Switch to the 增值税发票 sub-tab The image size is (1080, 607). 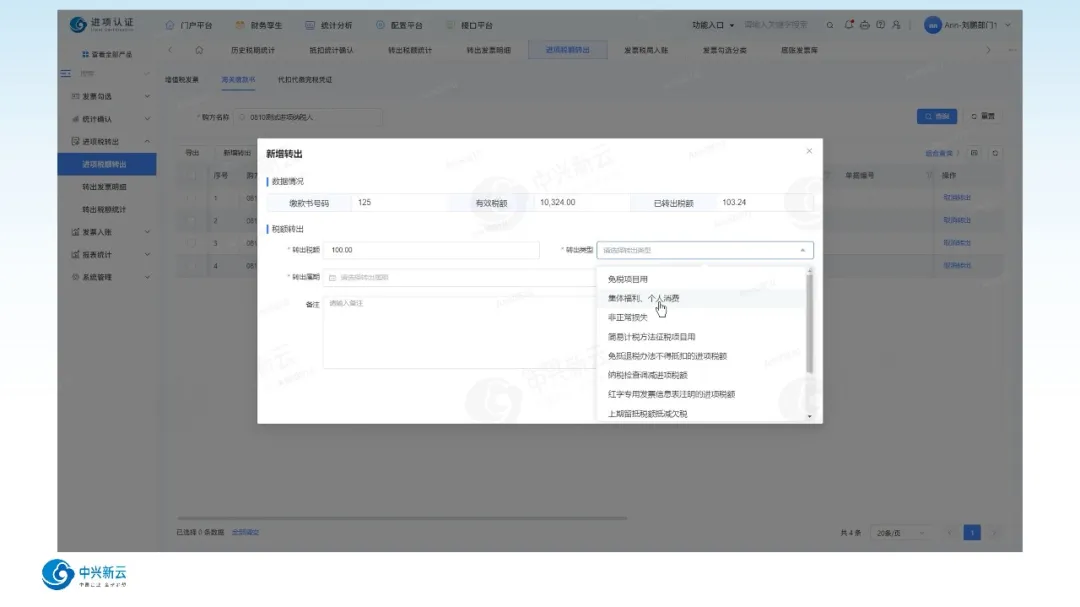[182, 79]
